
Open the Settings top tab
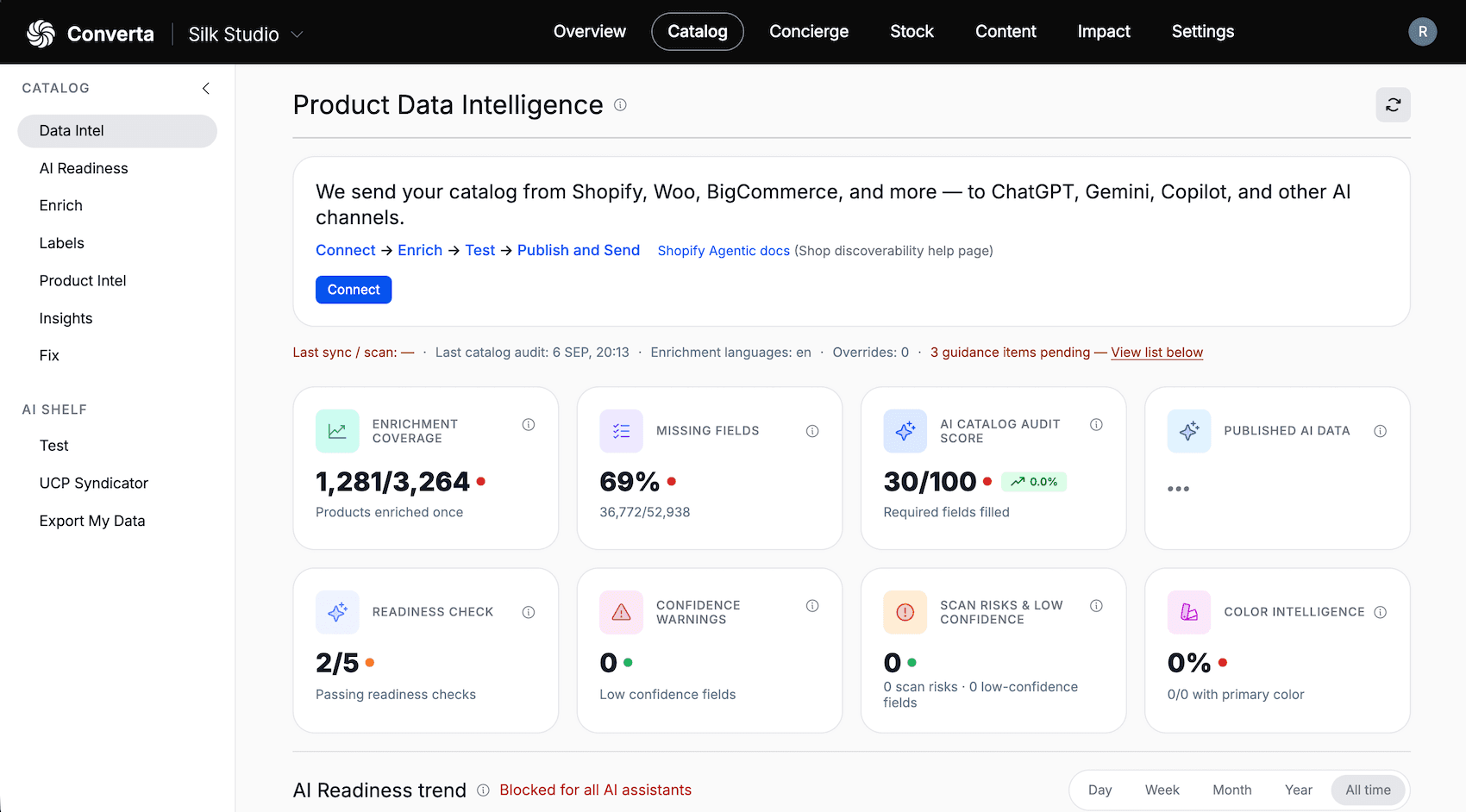tap(1202, 32)
